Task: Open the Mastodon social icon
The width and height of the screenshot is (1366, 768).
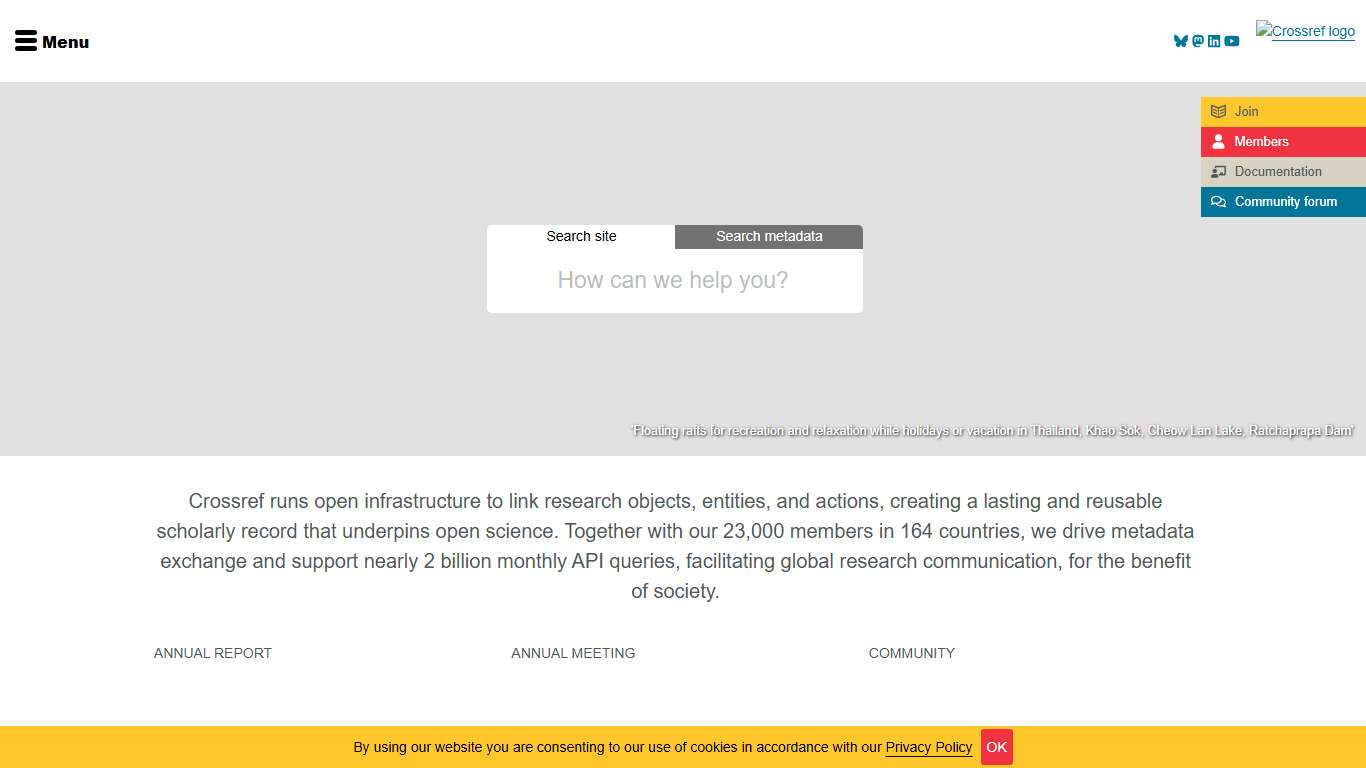Action: pos(1198,41)
